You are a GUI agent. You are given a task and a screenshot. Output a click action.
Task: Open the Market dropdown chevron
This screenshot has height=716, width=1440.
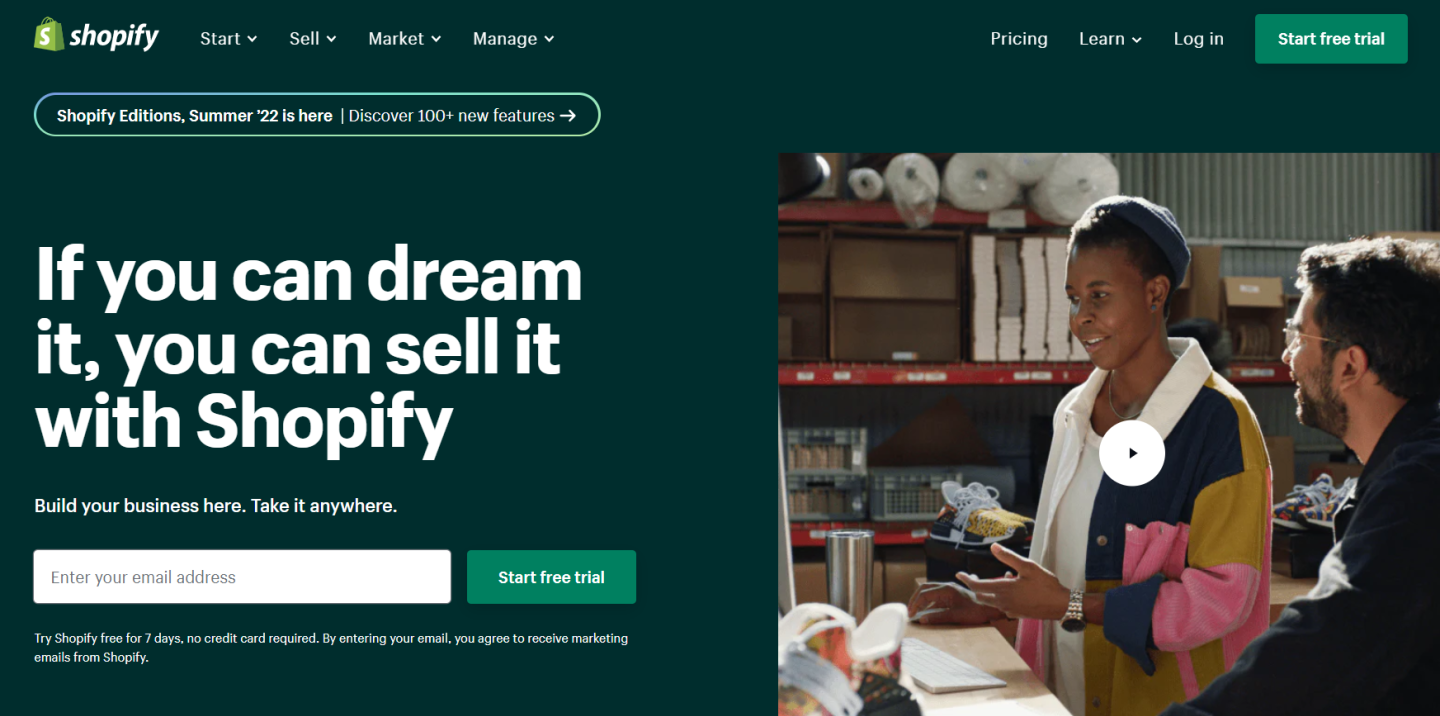coord(436,39)
